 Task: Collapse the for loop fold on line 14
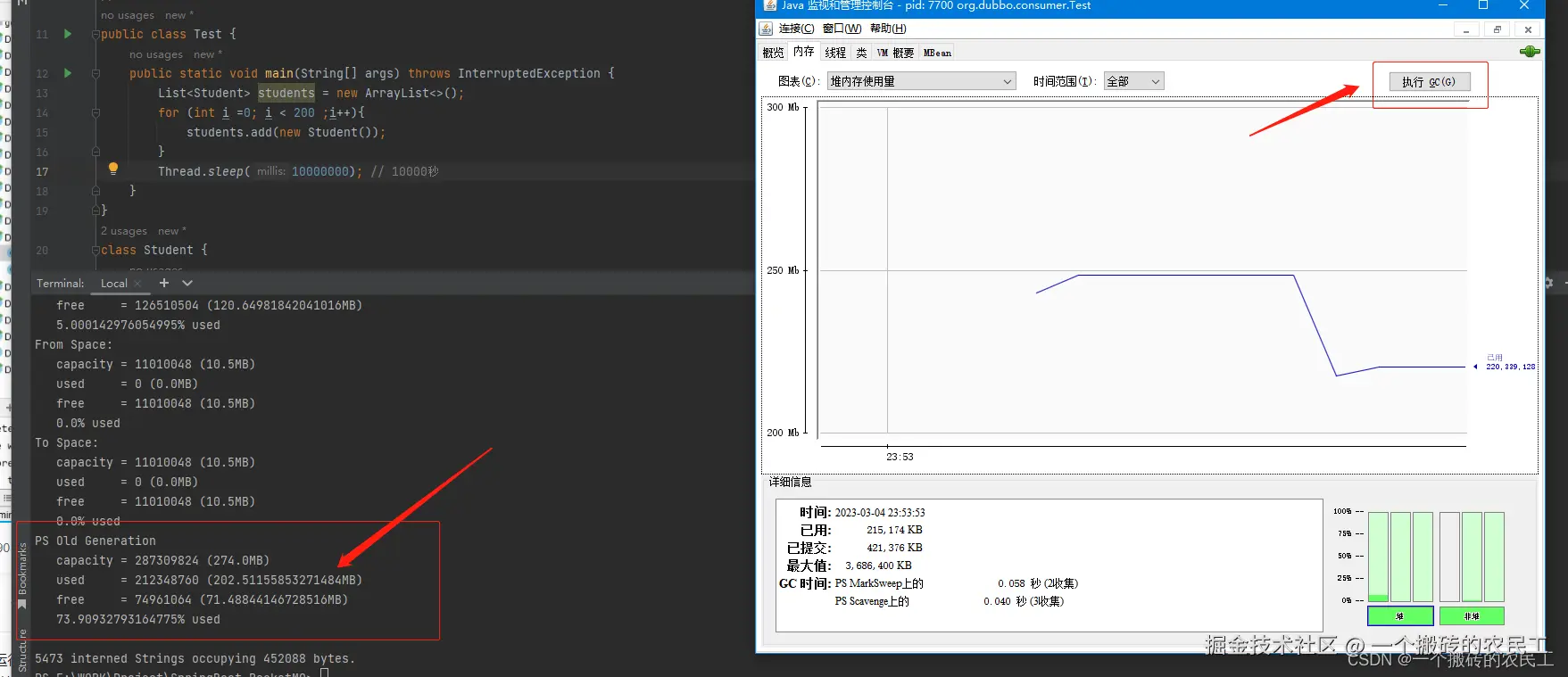[x=95, y=112]
